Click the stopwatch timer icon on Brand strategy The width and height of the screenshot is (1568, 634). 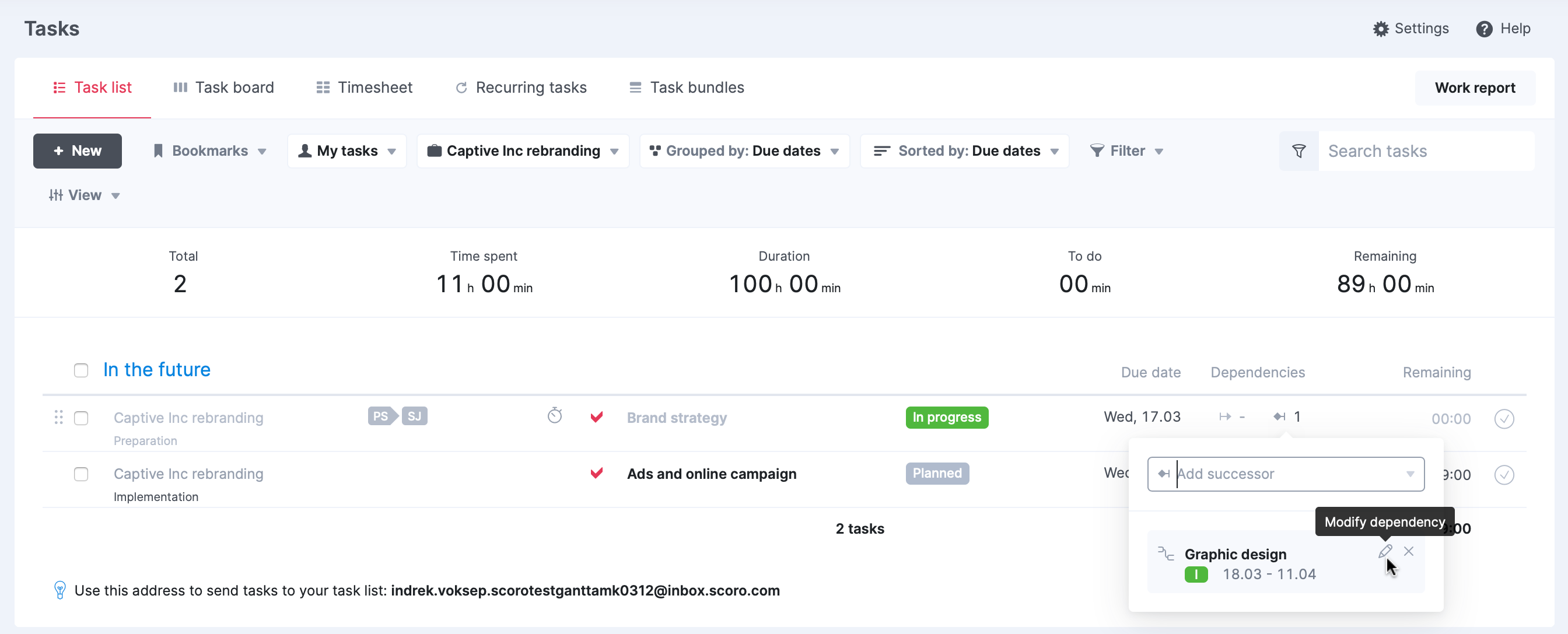[x=554, y=416]
